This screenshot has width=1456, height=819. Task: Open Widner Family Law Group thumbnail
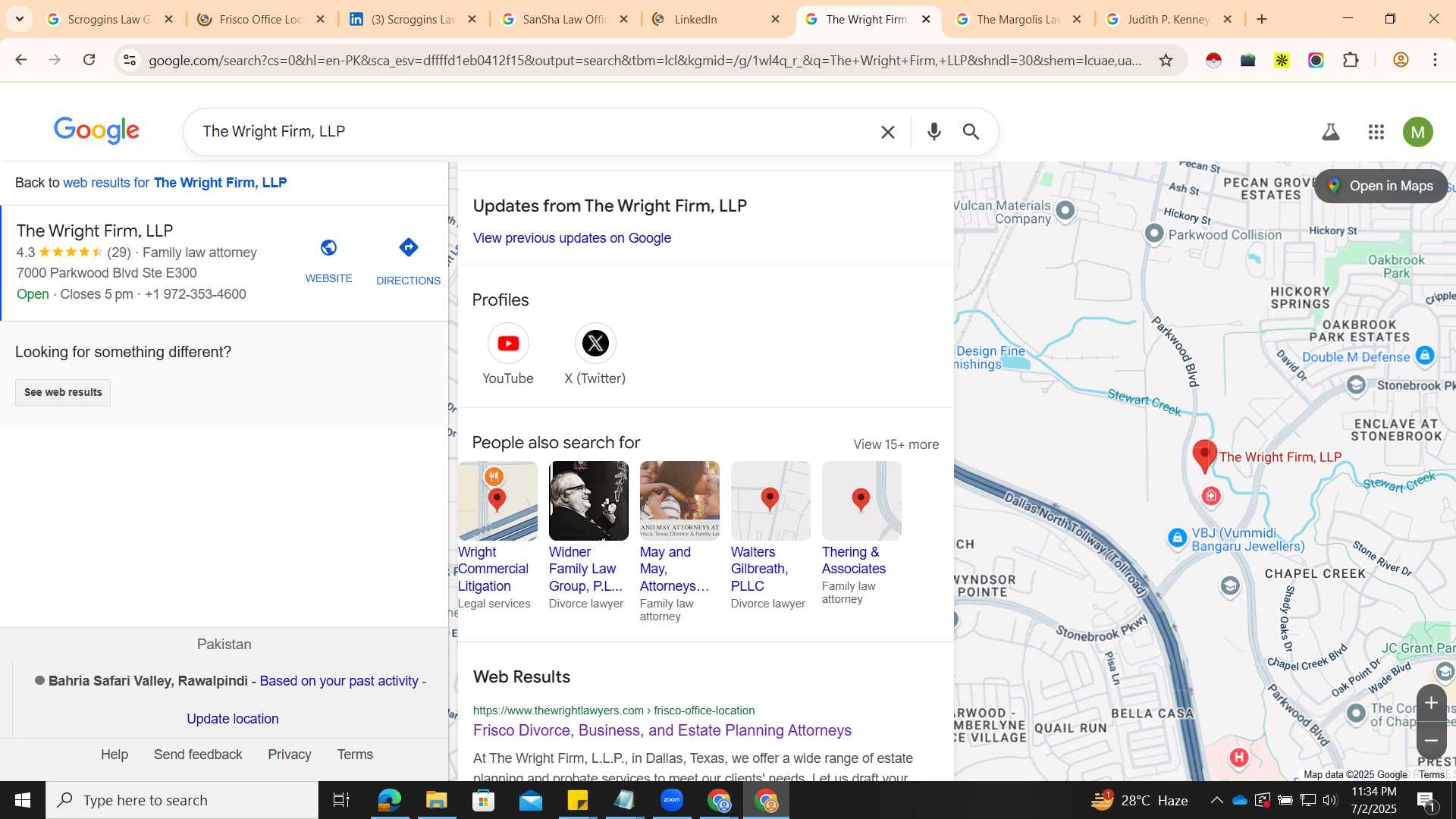[x=588, y=500]
